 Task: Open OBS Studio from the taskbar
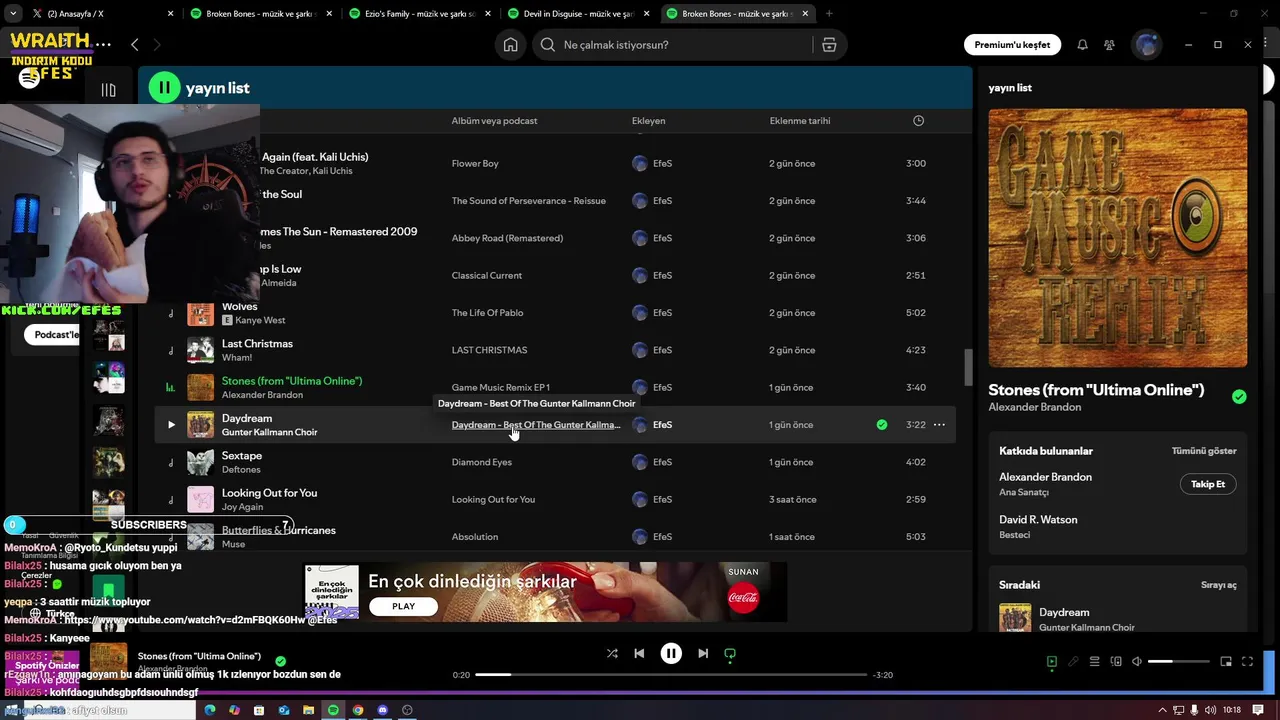407,710
